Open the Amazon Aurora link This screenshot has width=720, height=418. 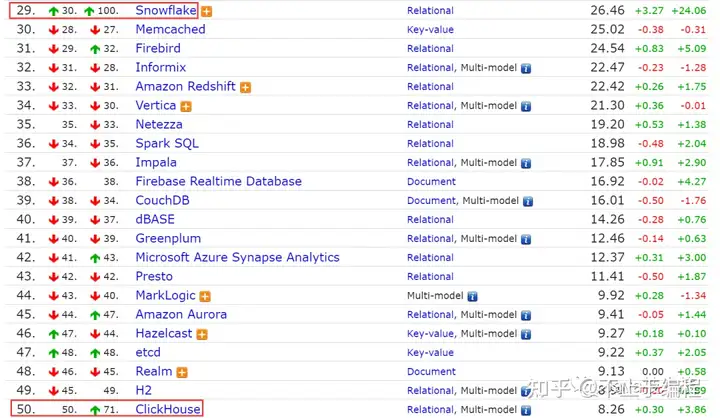(181, 314)
